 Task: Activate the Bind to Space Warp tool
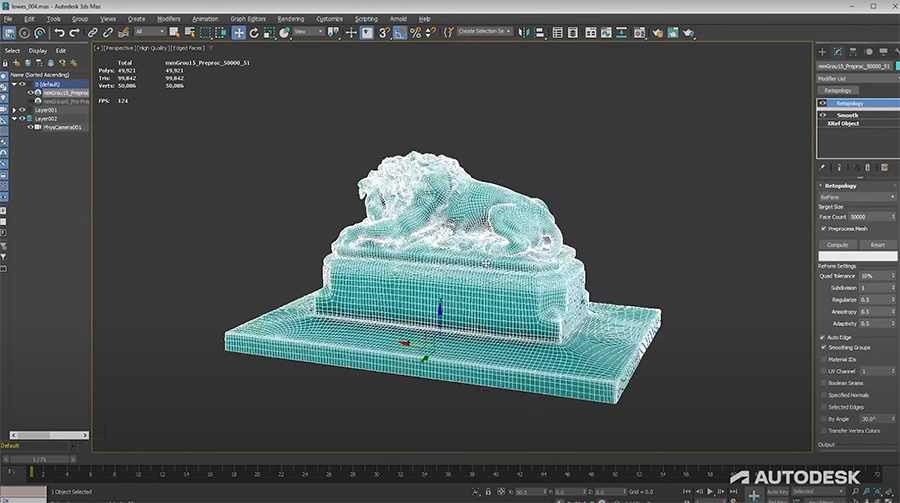[123, 33]
